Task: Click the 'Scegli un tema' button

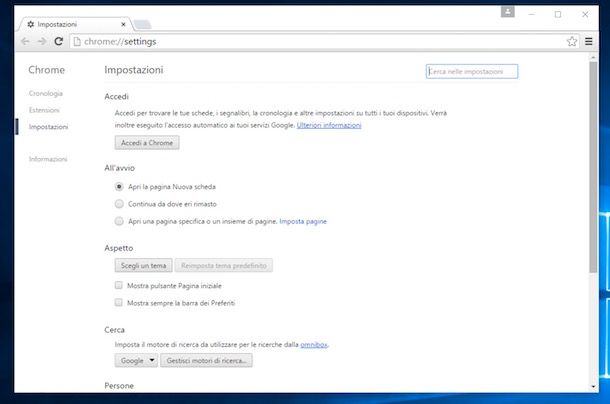Action: pos(143,265)
